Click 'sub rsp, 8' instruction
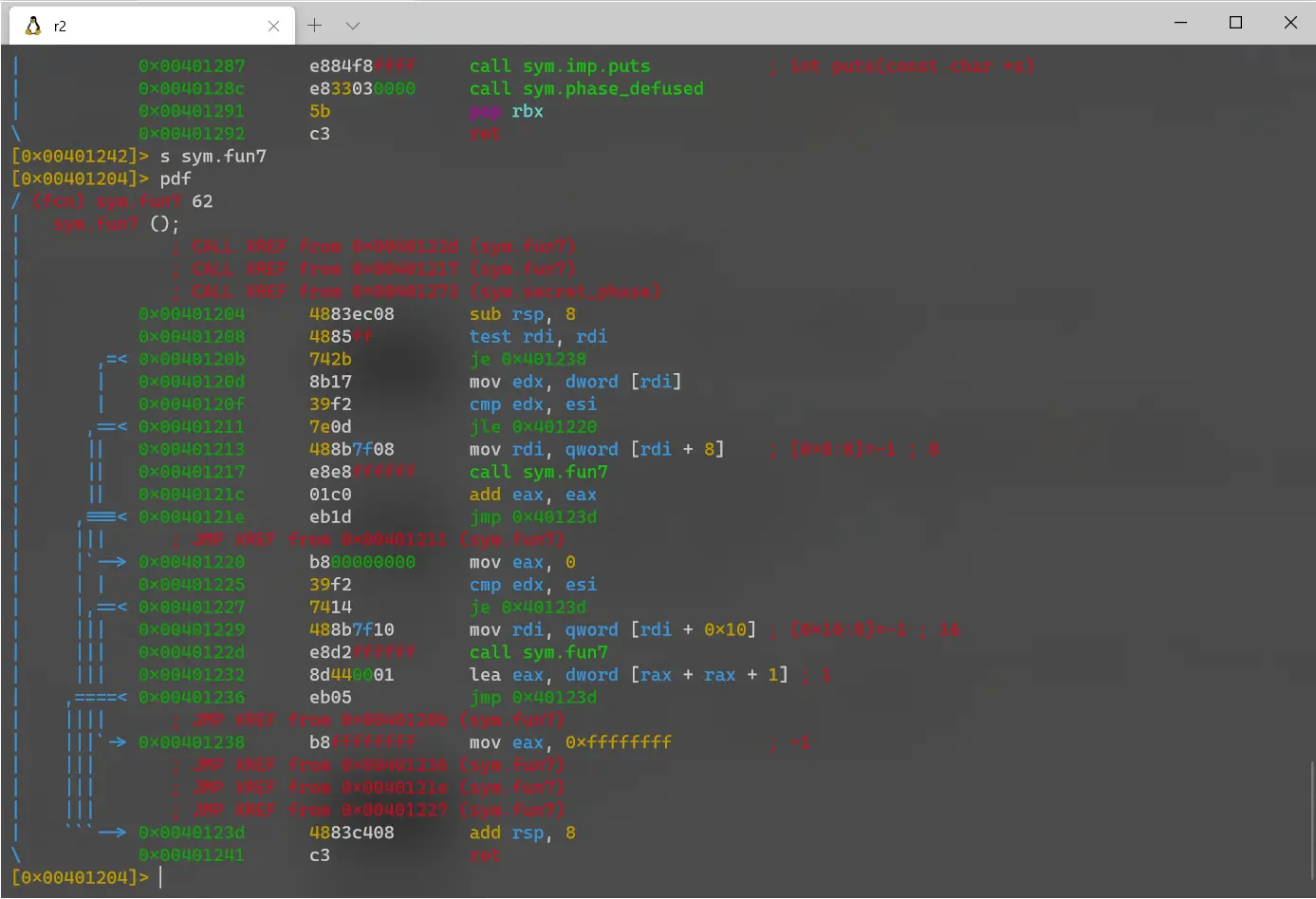Image resolution: width=1316 pixels, height=899 pixels. click(523, 313)
